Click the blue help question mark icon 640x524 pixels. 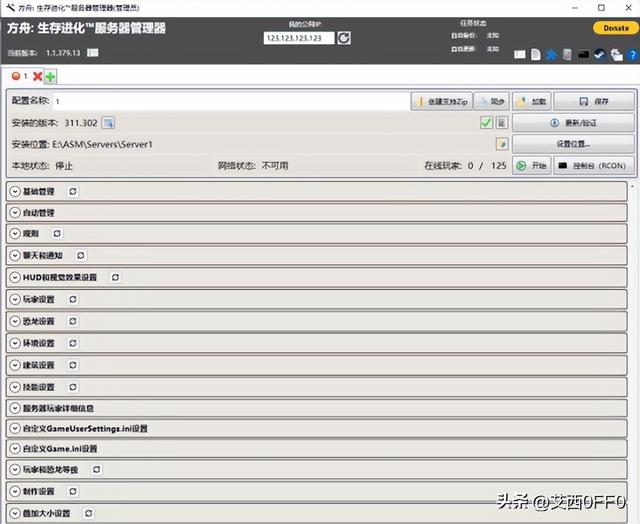tap(632, 54)
